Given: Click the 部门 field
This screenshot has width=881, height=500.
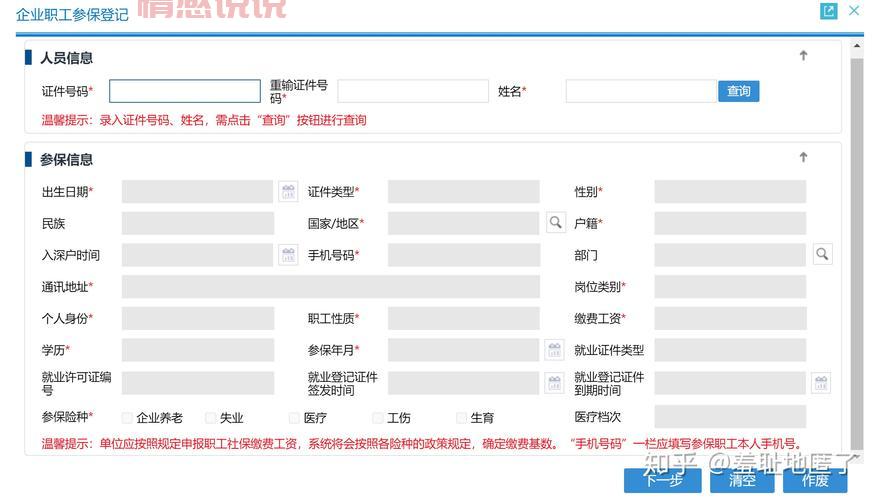Looking at the screenshot, I should tap(730, 255).
